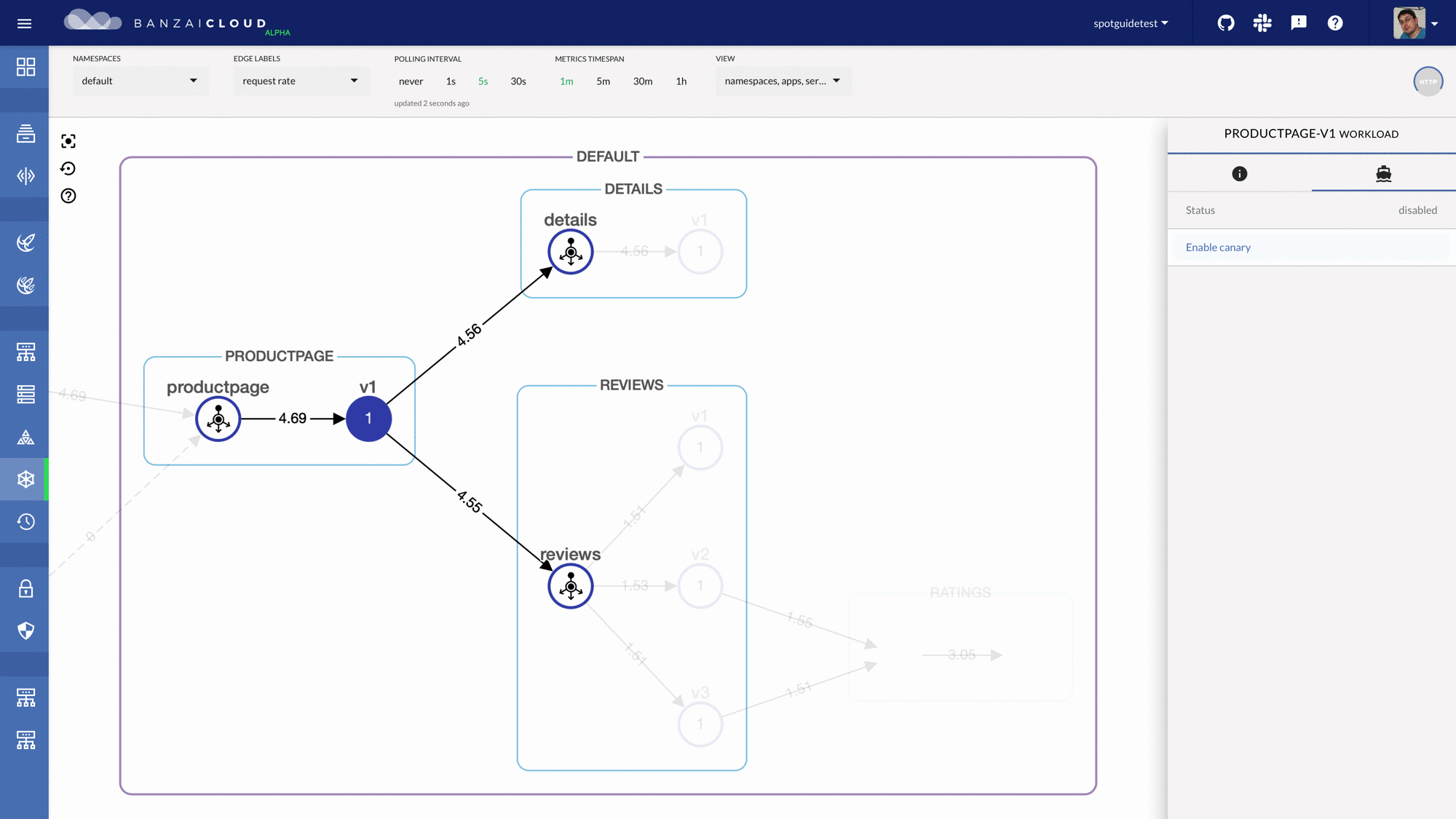1456x819 pixels.
Task: Click the faded details v1 node
Action: 700,252
